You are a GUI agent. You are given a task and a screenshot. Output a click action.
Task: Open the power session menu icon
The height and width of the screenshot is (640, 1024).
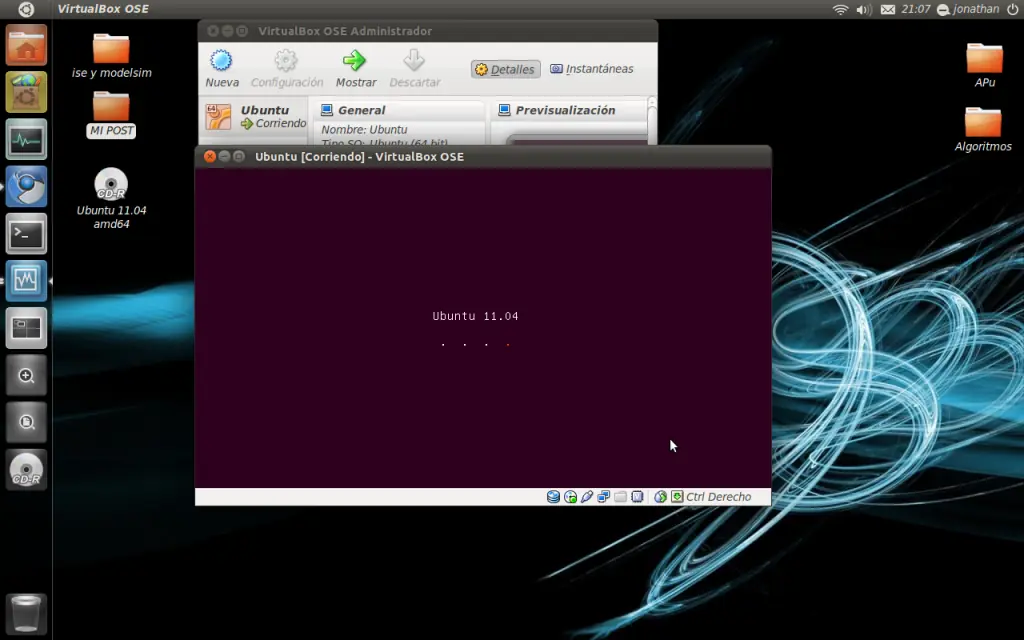(1012, 9)
